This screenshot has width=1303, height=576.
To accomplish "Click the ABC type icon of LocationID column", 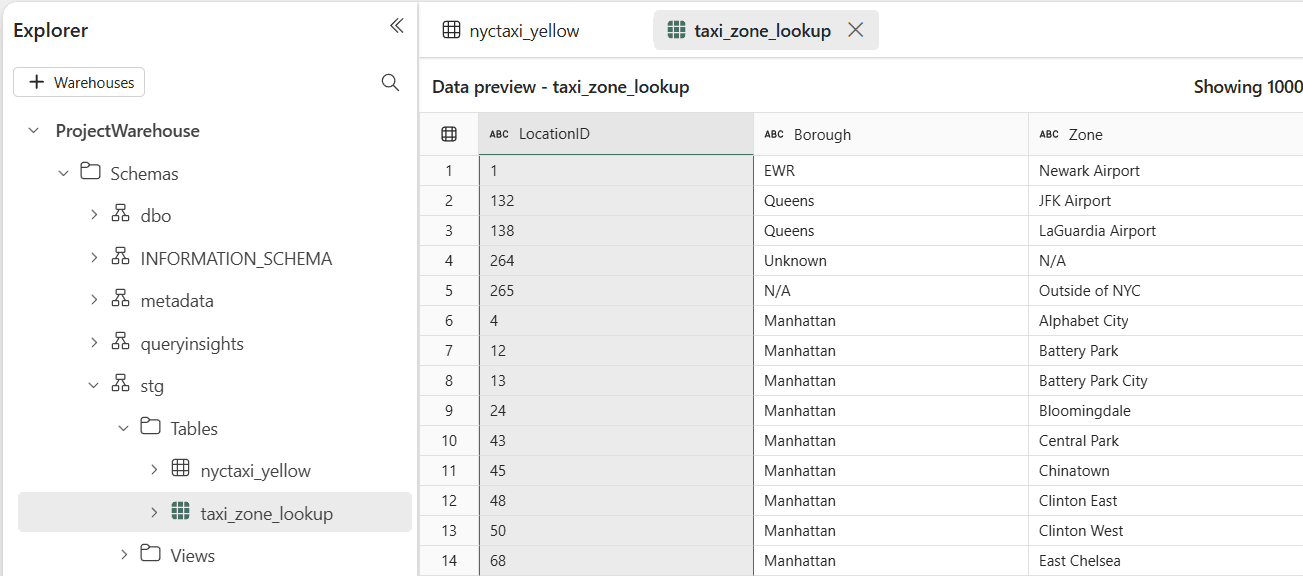I will click(499, 134).
